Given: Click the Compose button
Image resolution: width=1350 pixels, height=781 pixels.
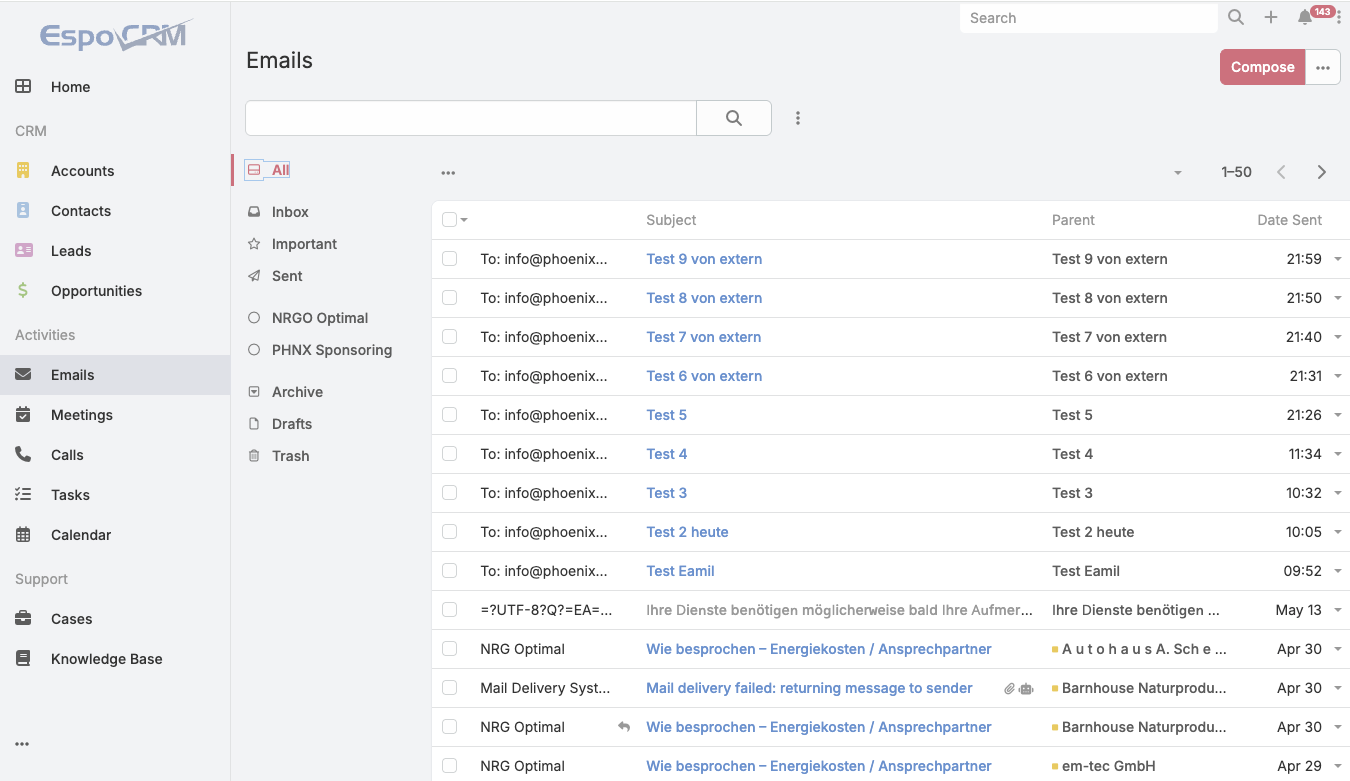Looking at the screenshot, I should [x=1262, y=67].
